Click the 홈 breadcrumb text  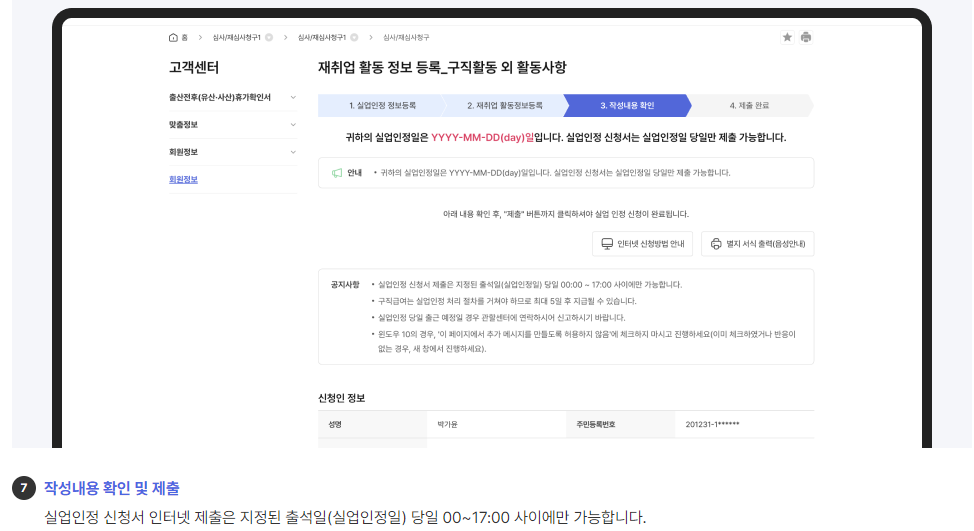tap(184, 37)
